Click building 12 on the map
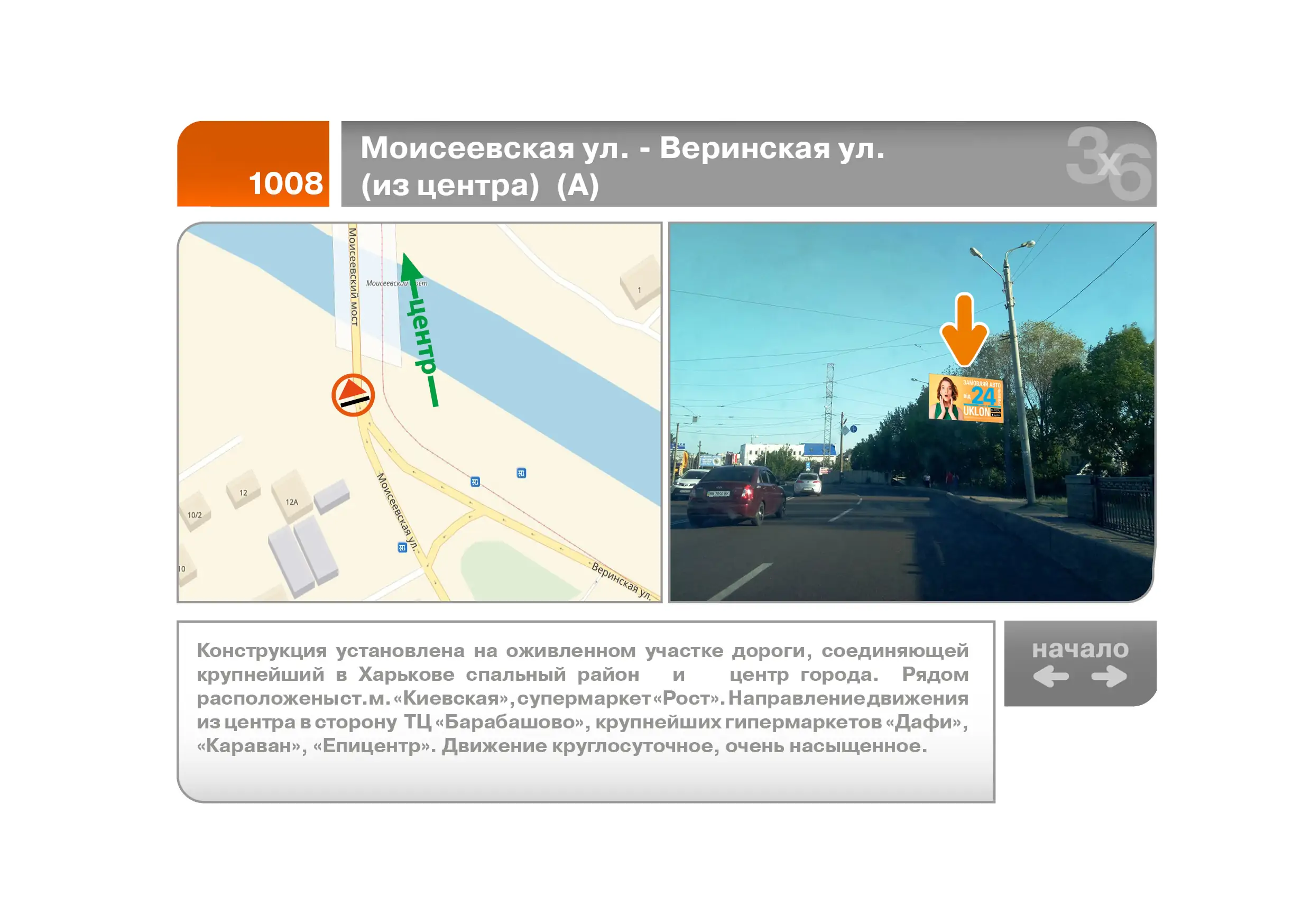This screenshot has height=924, width=1311. (x=243, y=492)
